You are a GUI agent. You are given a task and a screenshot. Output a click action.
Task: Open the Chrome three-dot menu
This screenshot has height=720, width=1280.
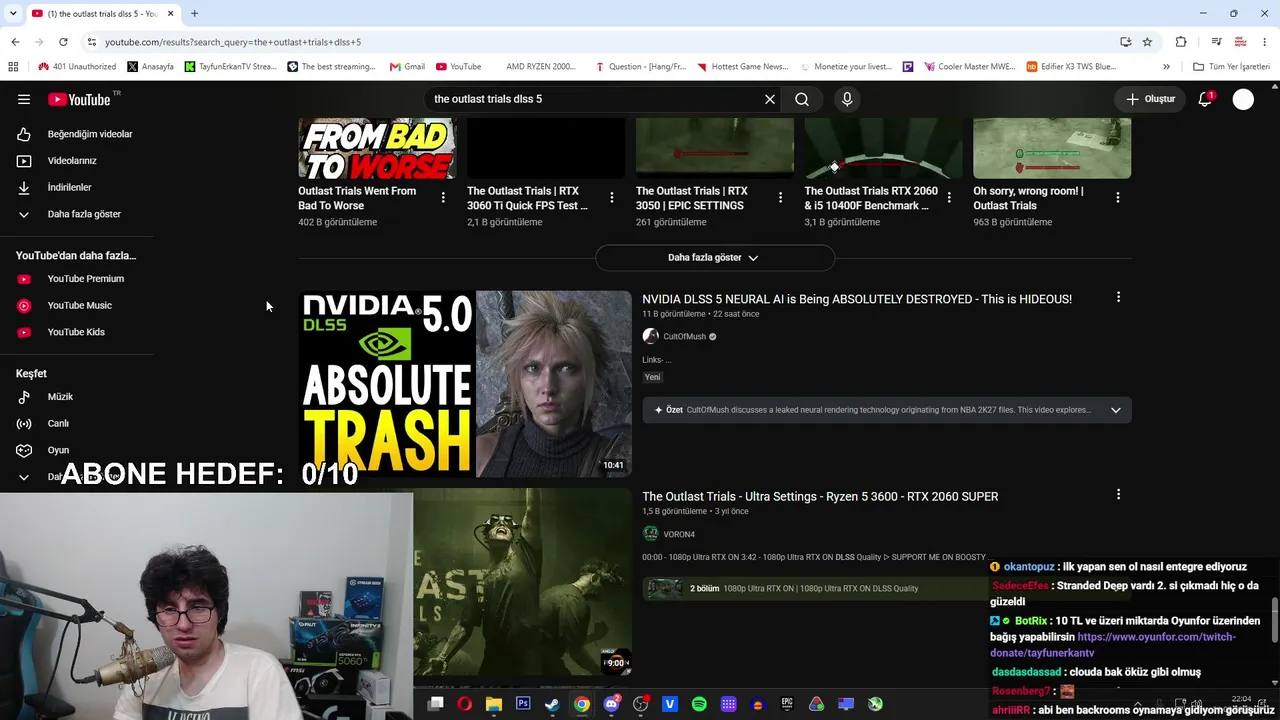click(1265, 42)
